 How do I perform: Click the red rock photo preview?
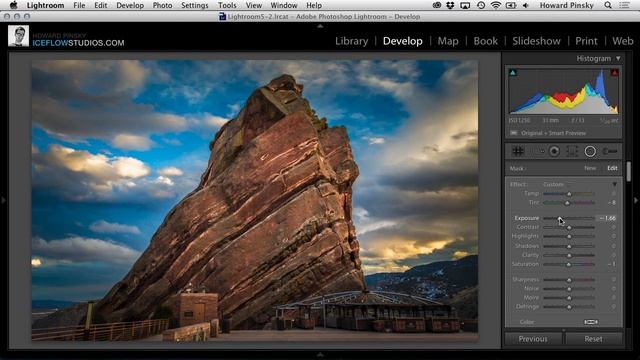click(x=255, y=201)
